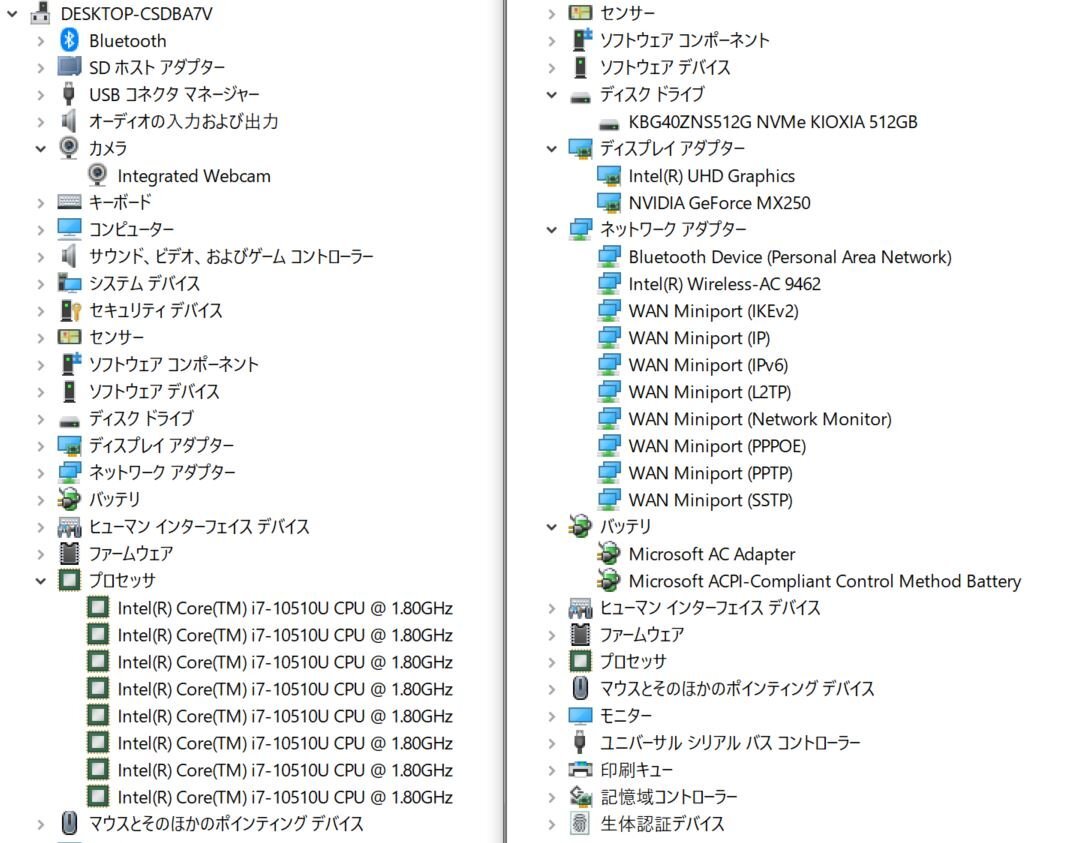Select WAN Miniport (Network Monitor) entry
This screenshot has width=1068, height=843.
[x=759, y=419]
